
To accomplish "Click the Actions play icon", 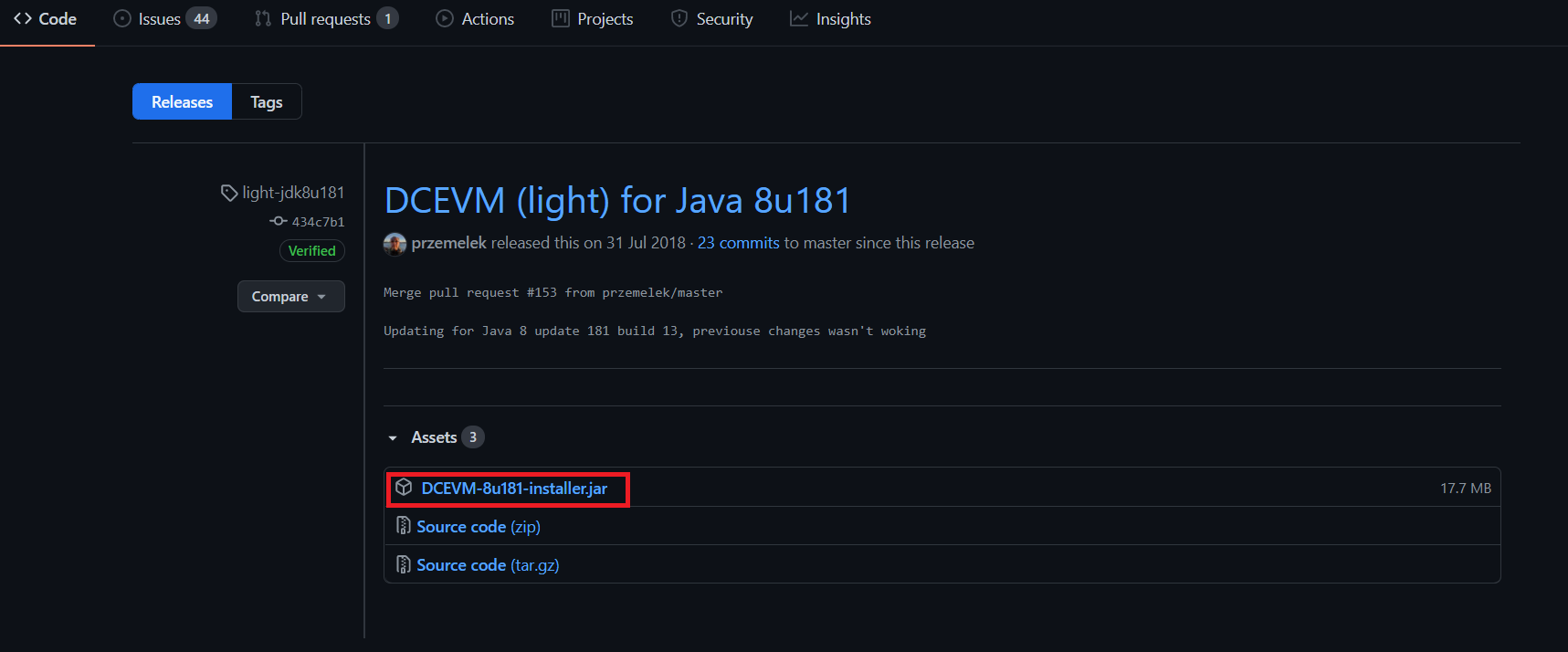I will pos(445,19).
